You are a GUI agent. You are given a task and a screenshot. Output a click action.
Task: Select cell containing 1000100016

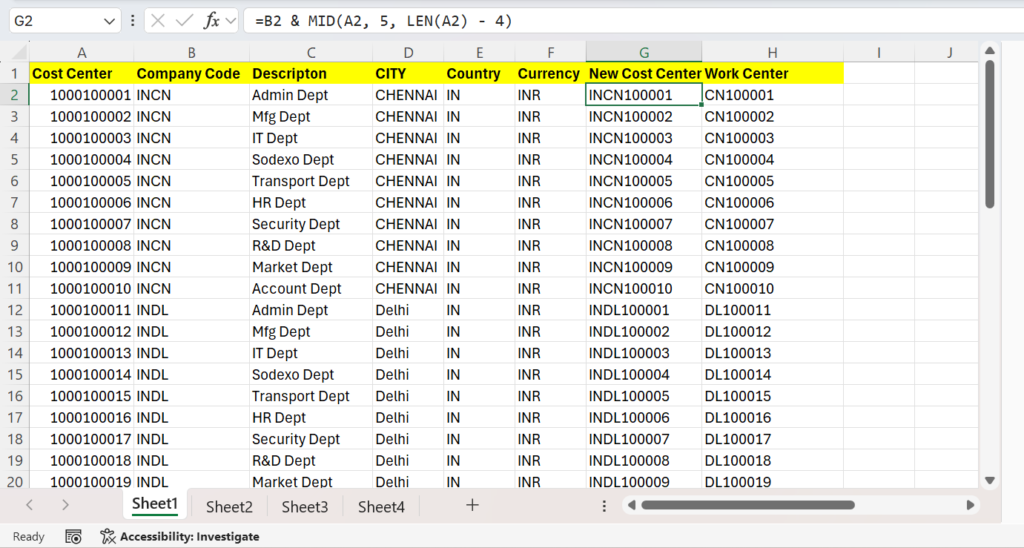82,417
